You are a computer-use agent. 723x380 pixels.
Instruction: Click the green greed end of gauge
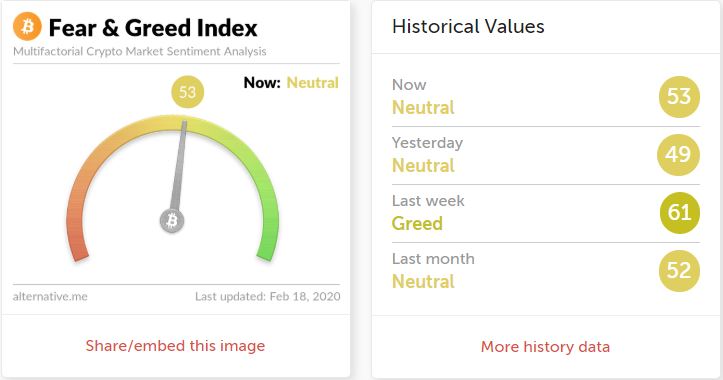pyautogui.click(x=267, y=244)
